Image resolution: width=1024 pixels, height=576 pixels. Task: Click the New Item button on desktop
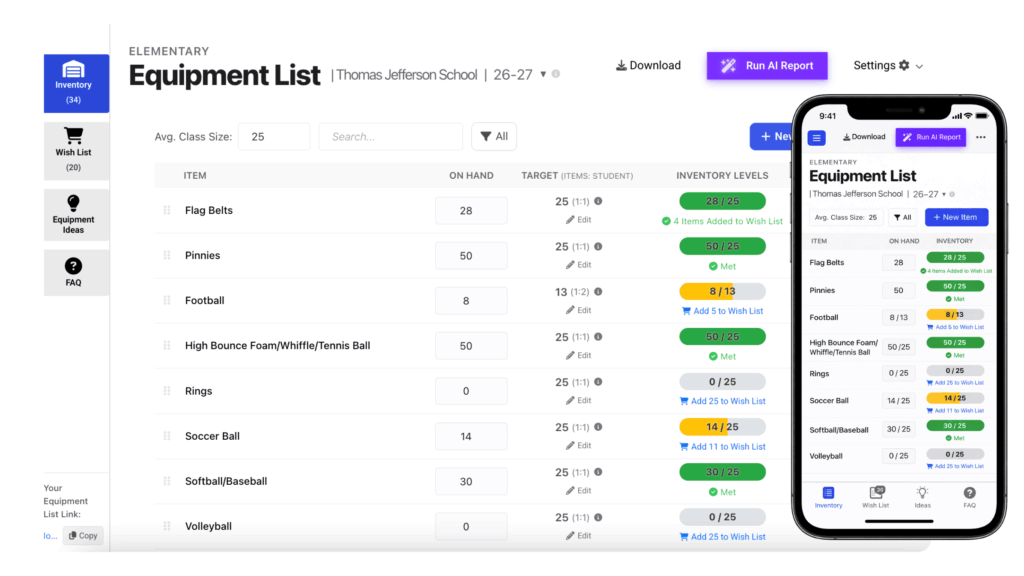771,136
